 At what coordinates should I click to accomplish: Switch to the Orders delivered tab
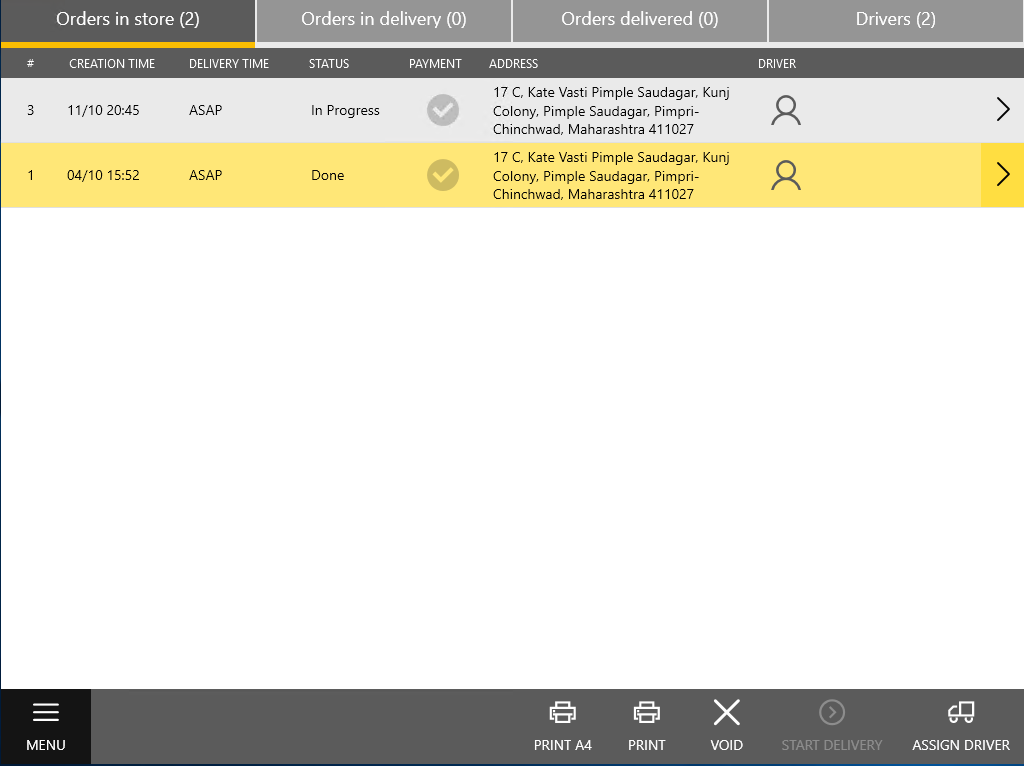coord(639,20)
